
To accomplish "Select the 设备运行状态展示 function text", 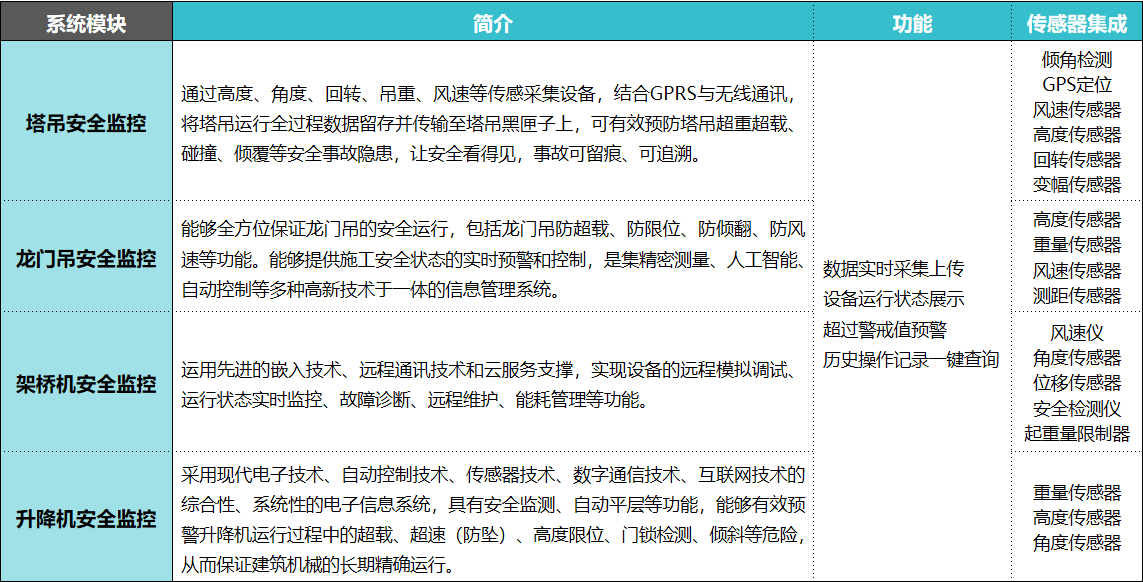I will (x=893, y=299).
